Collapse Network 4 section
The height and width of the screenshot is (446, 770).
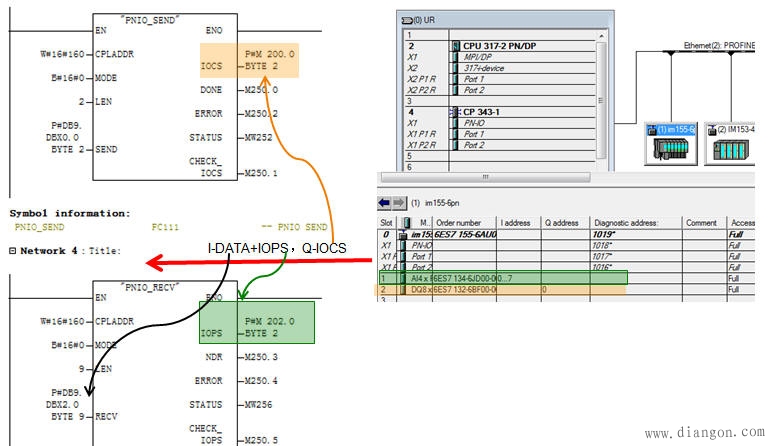coord(13,251)
